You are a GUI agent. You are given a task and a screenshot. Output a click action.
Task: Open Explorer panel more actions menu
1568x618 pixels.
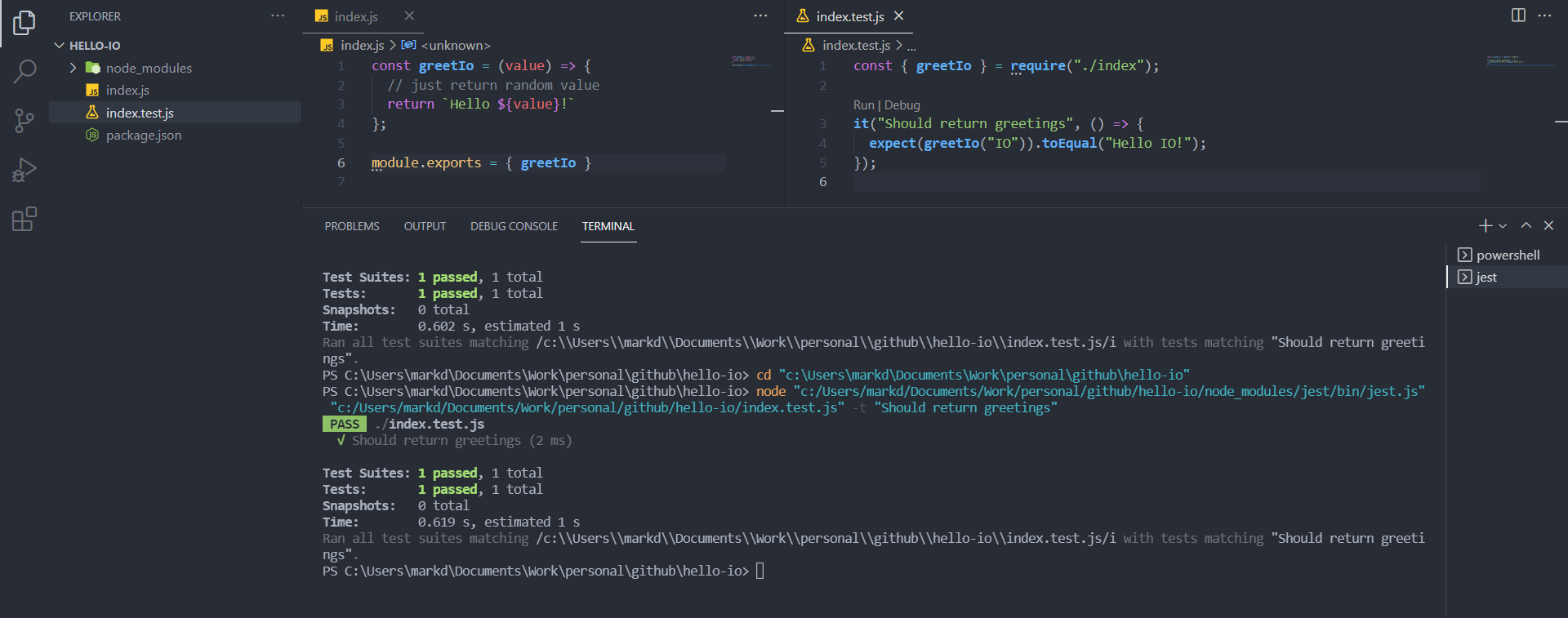point(278,16)
